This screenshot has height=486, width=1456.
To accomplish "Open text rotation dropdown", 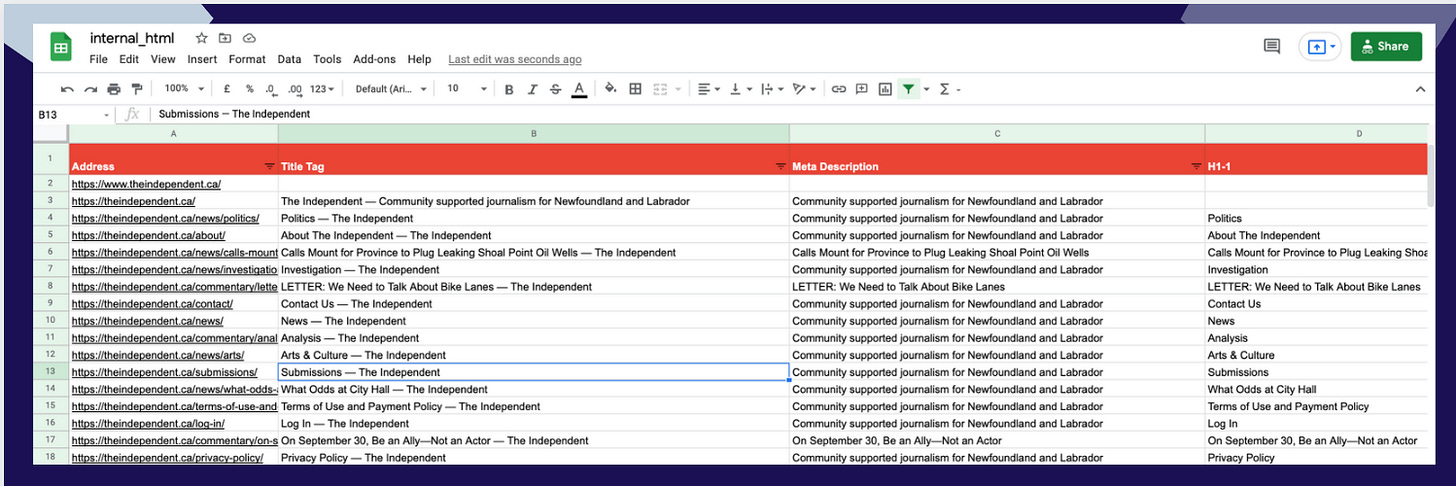I will (x=804, y=89).
